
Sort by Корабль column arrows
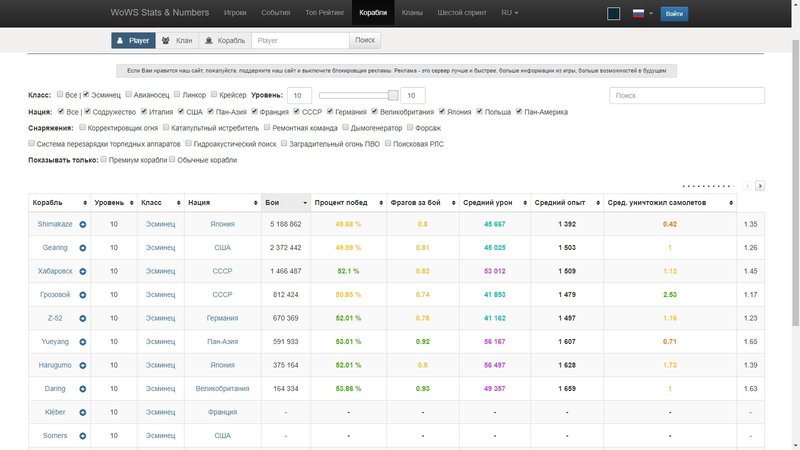[x=85, y=203]
